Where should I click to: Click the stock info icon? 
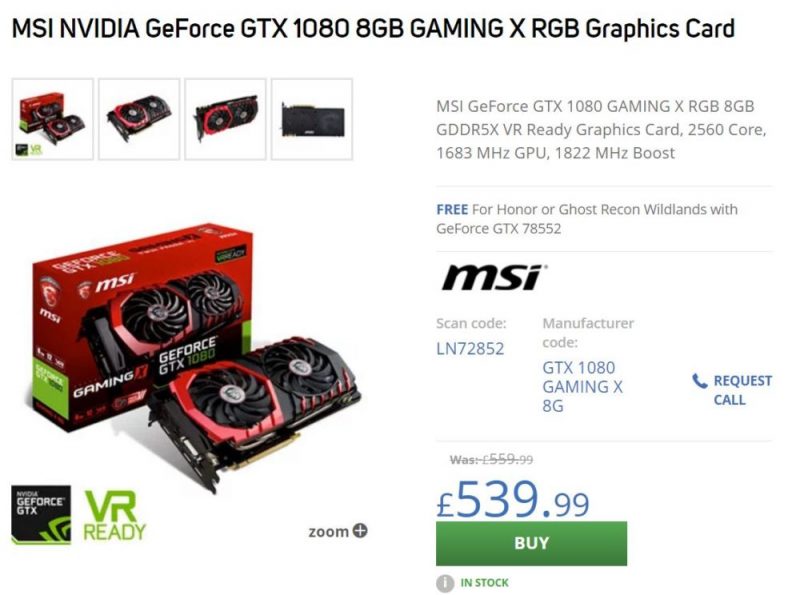[x=445, y=583]
